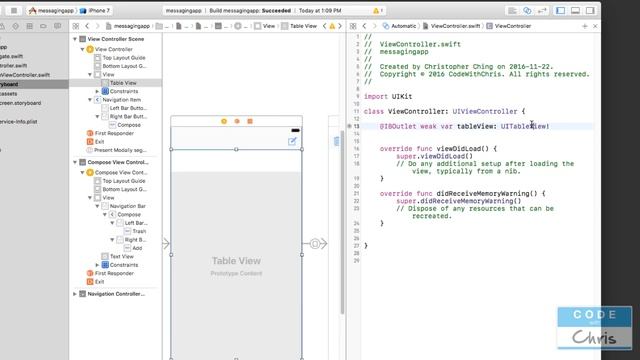
Task: Click UIViewController in the class declaration
Action: point(484,111)
